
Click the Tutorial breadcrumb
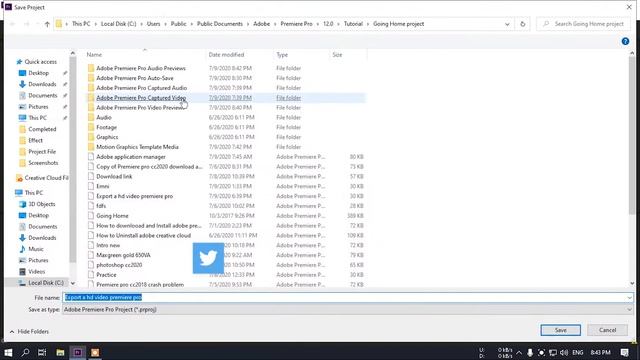353,24
